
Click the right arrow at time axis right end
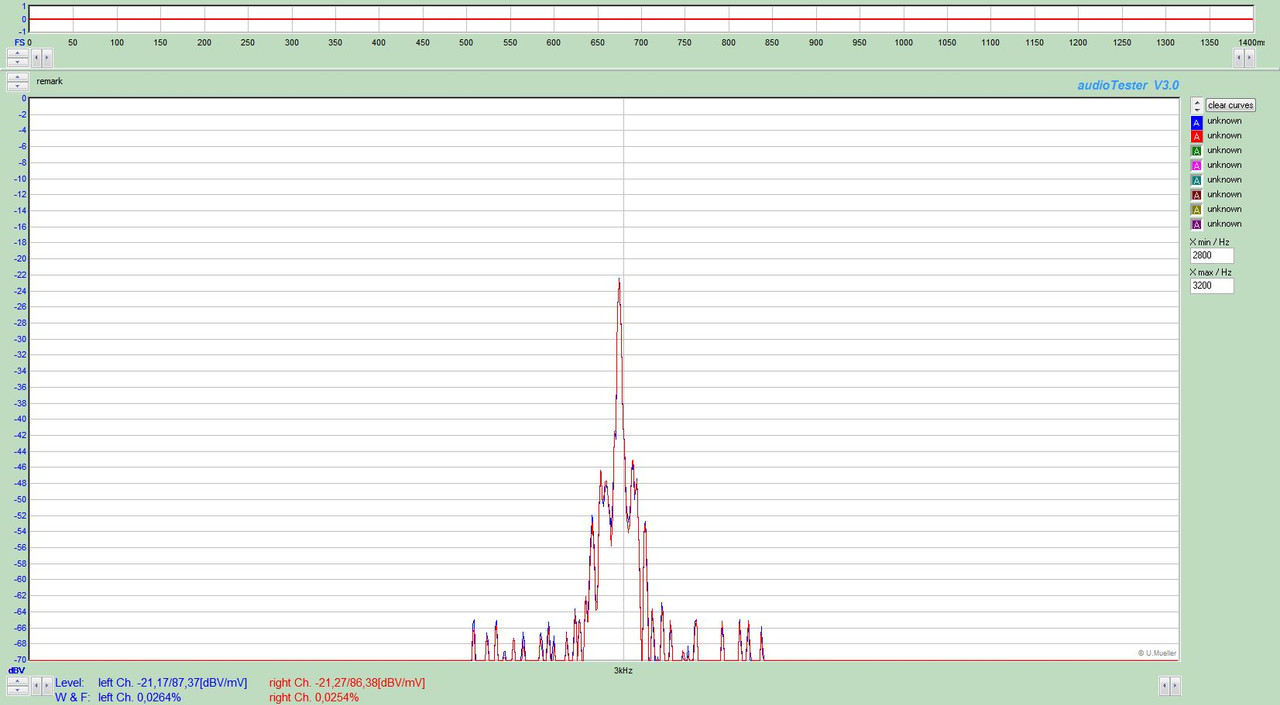[1249, 58]
